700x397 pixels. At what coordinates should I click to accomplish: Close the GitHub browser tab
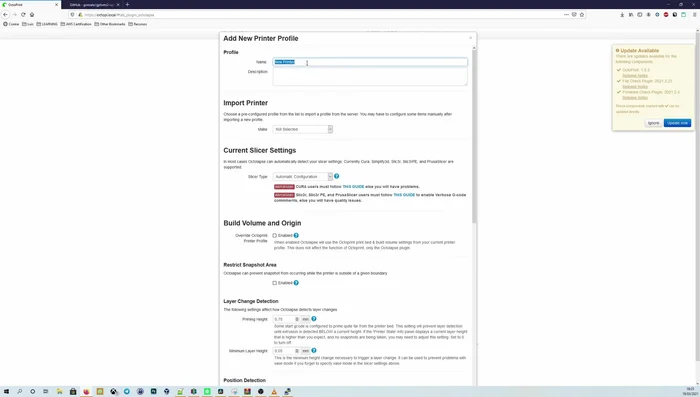118,4
